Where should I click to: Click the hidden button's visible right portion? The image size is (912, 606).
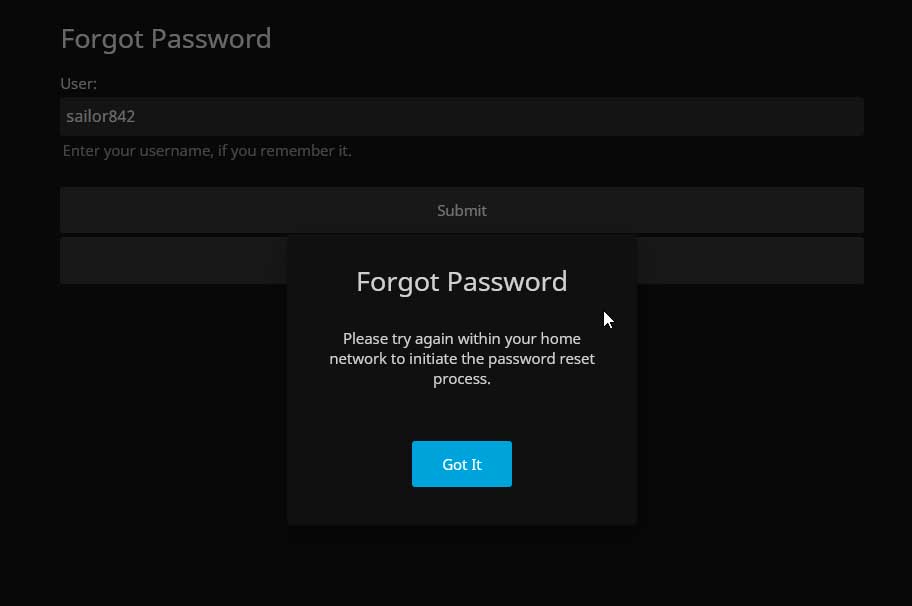pos(750,260)
